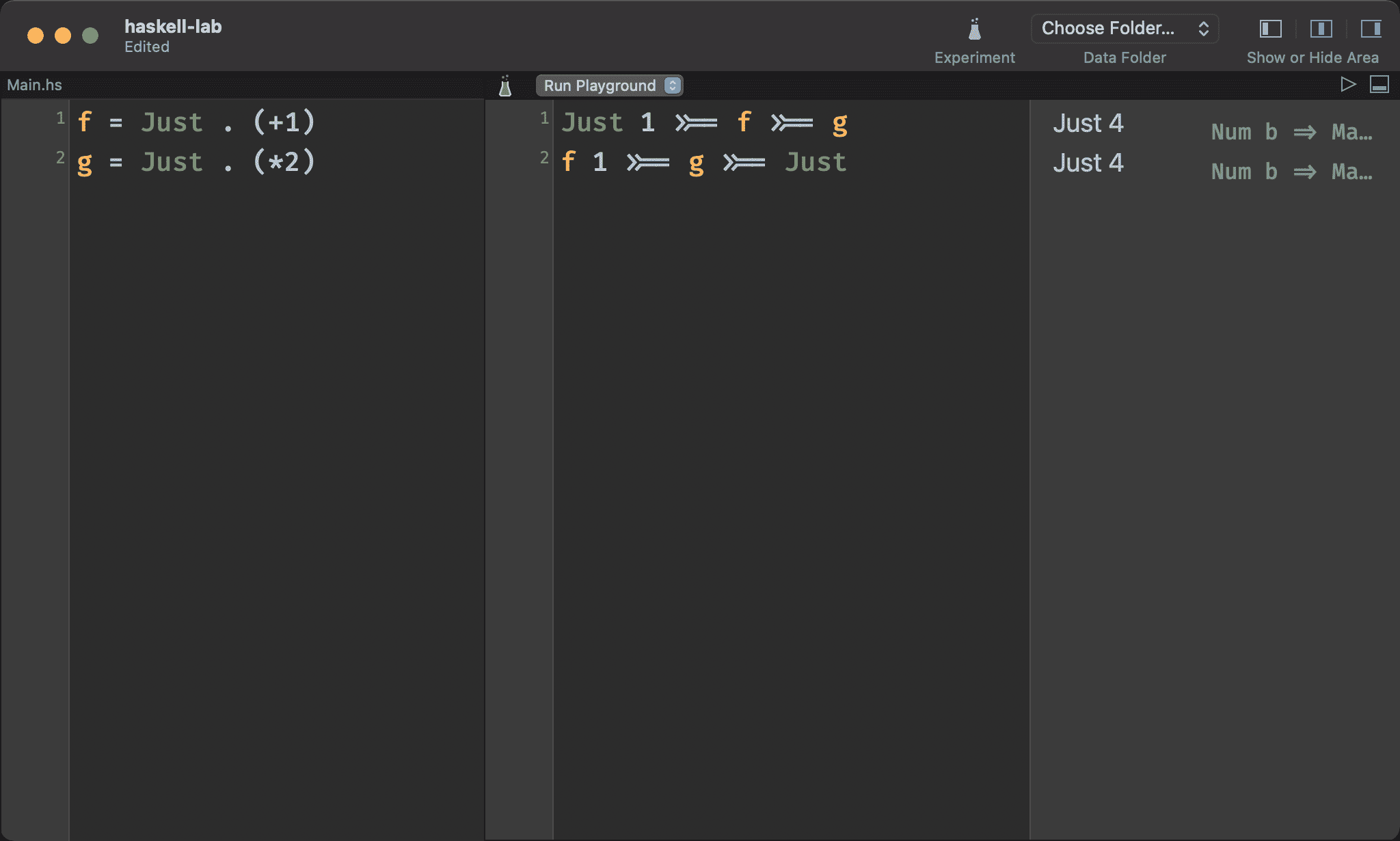
Task: Click the yellow minimize window button
Action: [x=63, y=36]
